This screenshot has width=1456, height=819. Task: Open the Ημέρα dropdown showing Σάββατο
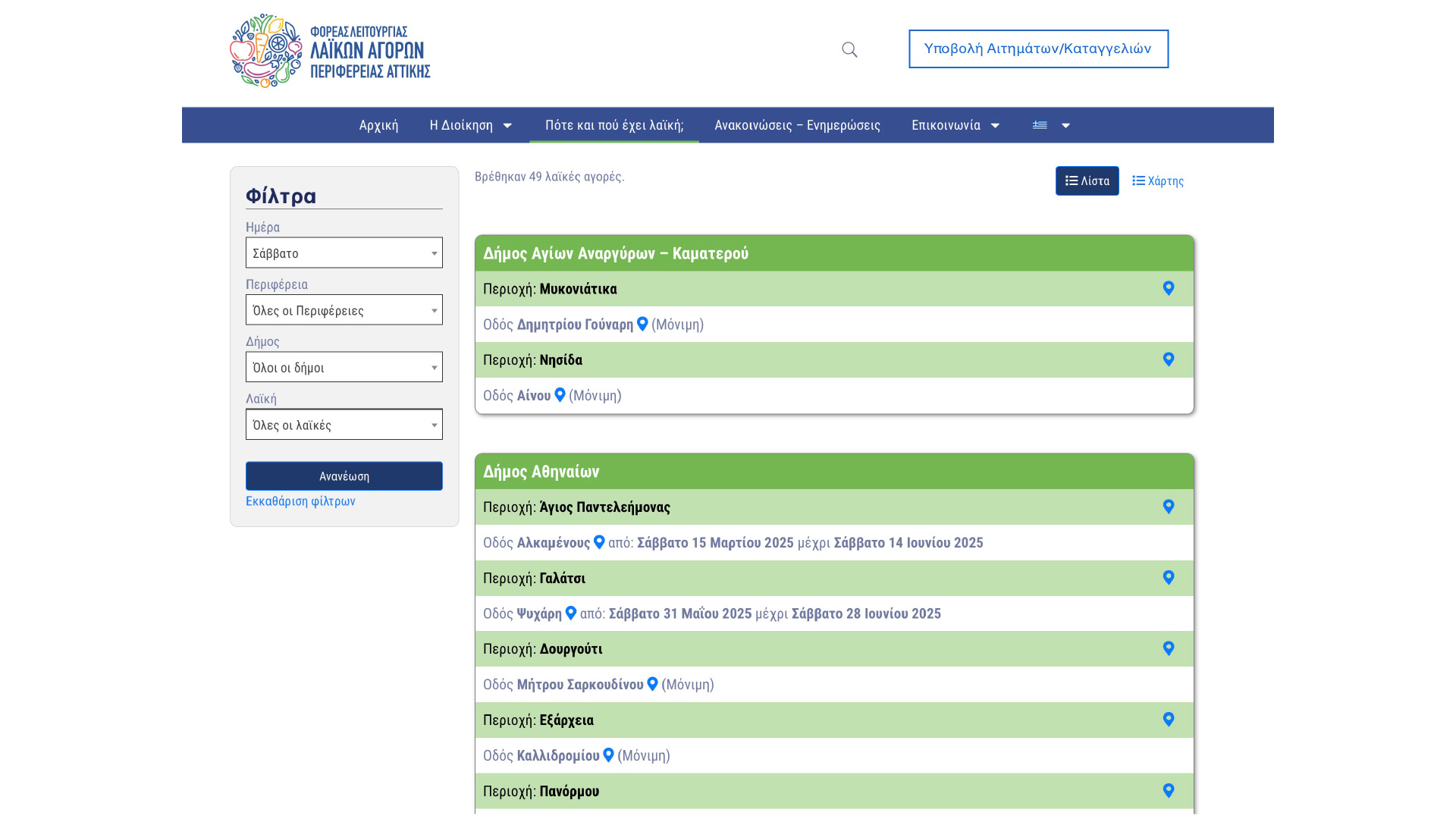(344, 253)
